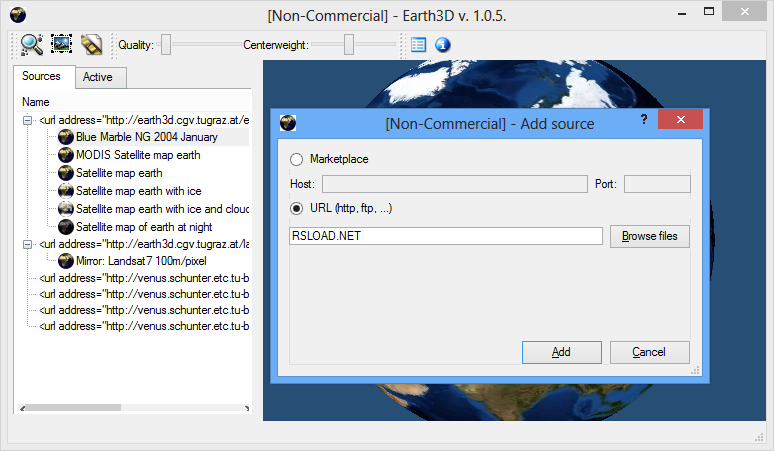Viewport: 774px width, 451px height.
Task: Click the scroll right arrow of sources list
Action: [x=247, y=408]
